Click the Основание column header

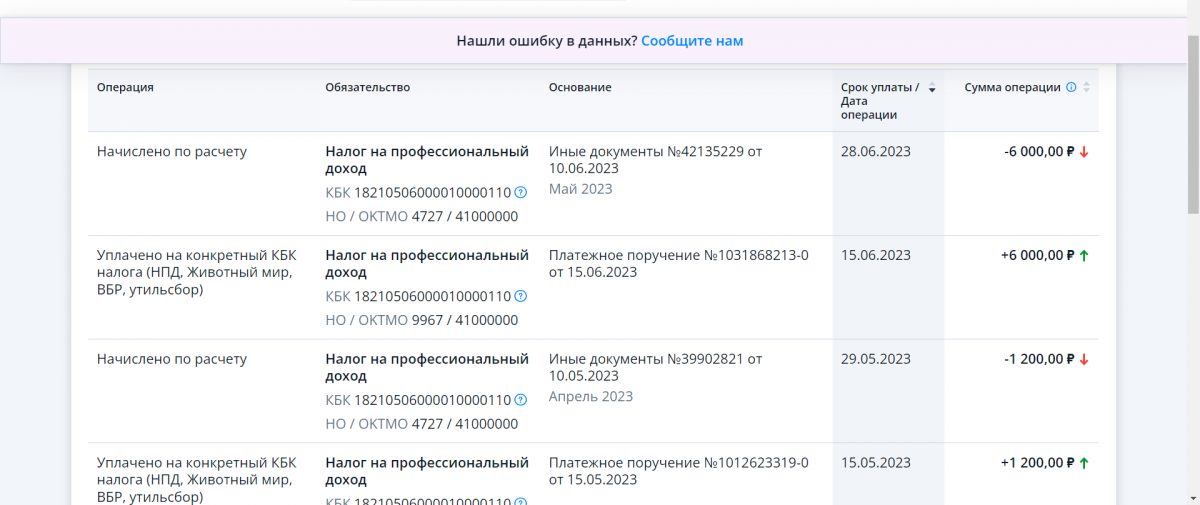pos(579,88)
